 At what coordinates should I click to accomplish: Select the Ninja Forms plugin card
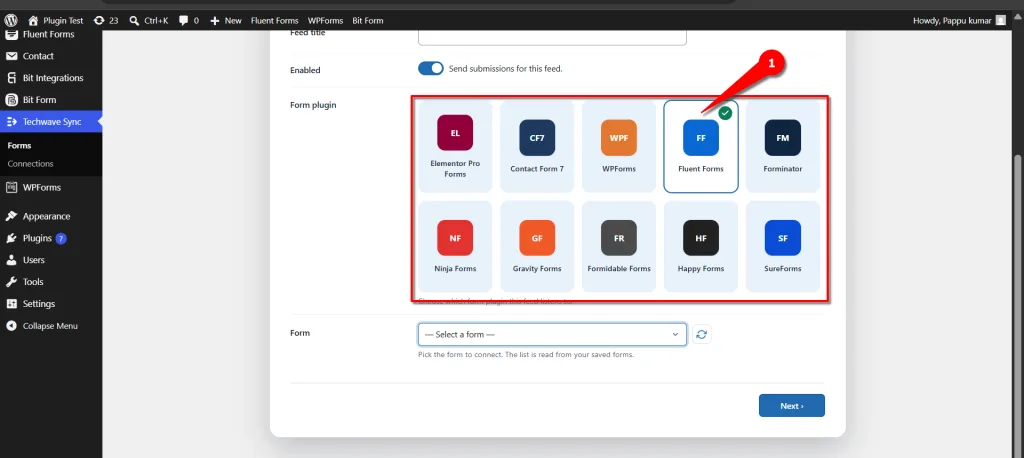pyautogui.click(x=455, y=246)
